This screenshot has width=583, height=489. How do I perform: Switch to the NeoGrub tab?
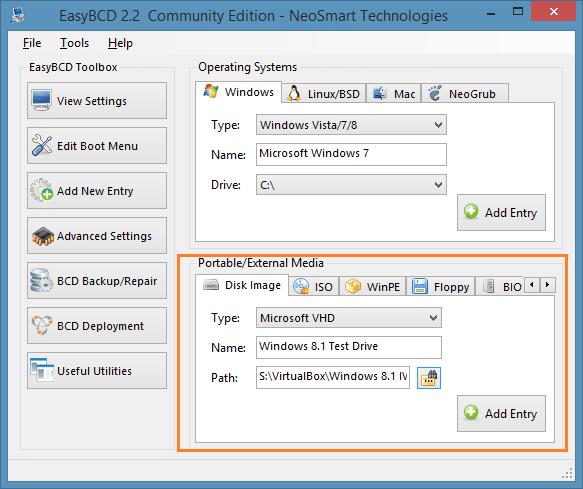click(464, 93)
